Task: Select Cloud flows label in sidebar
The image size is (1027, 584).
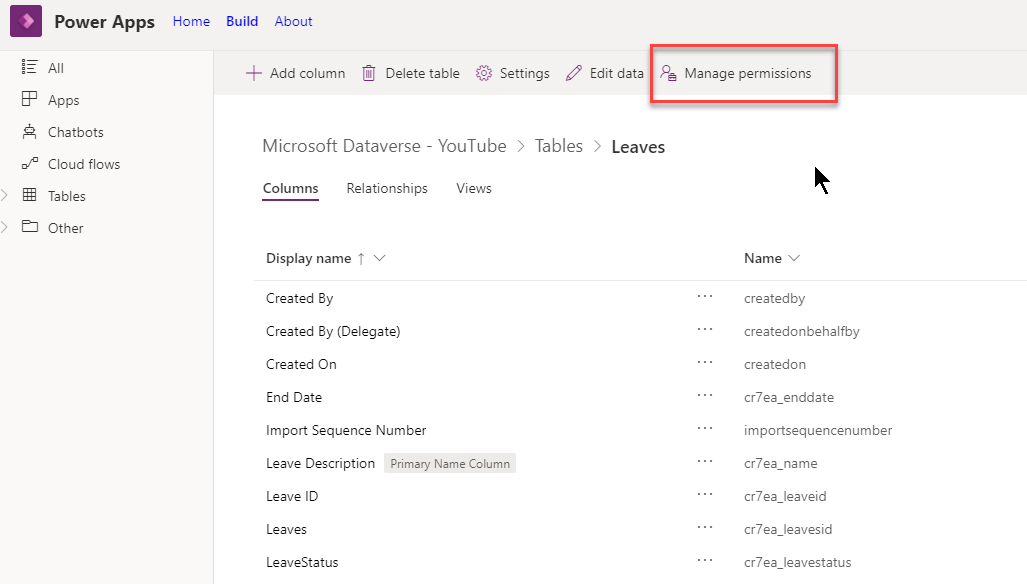Action: point(84,164)
